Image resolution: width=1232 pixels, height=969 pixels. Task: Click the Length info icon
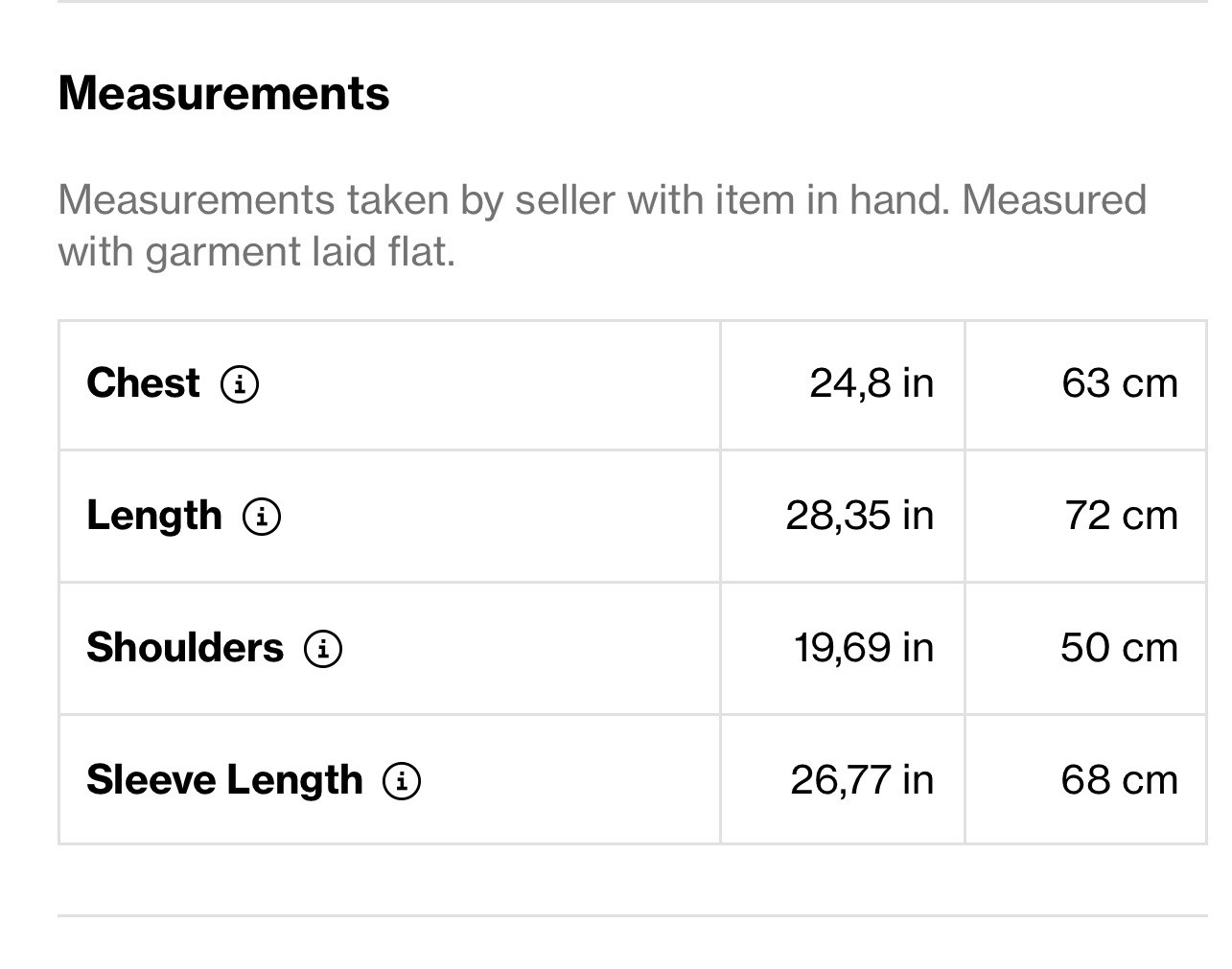[x=262, y=517]
